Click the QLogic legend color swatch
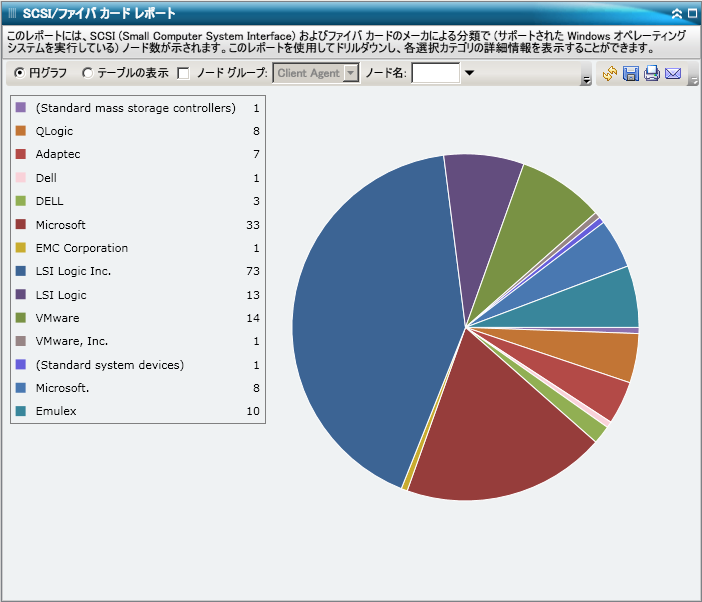This screenshot has width=702, height=602. (x=21, y=131)
